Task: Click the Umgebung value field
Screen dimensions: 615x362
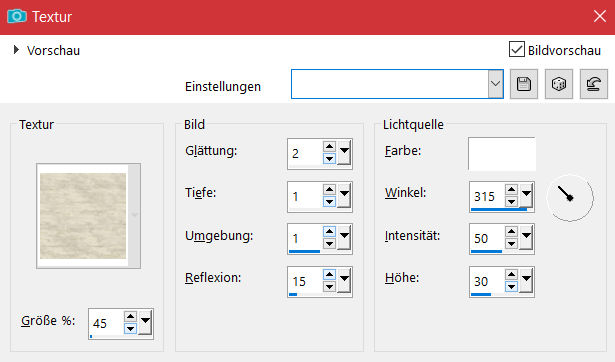Action: (305, 238)
